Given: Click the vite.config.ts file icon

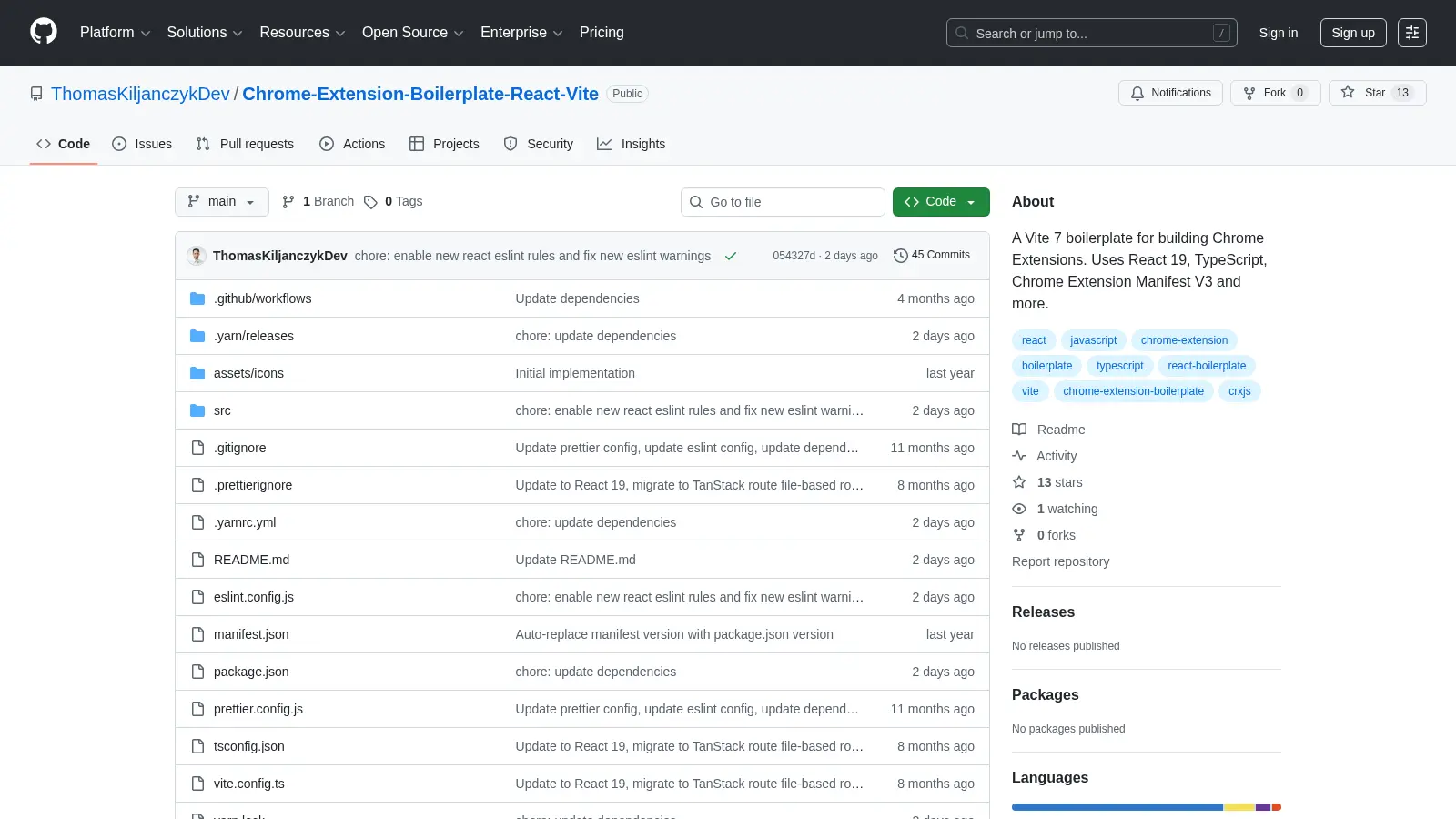Looking at the screenshot, I should point(197,784).
